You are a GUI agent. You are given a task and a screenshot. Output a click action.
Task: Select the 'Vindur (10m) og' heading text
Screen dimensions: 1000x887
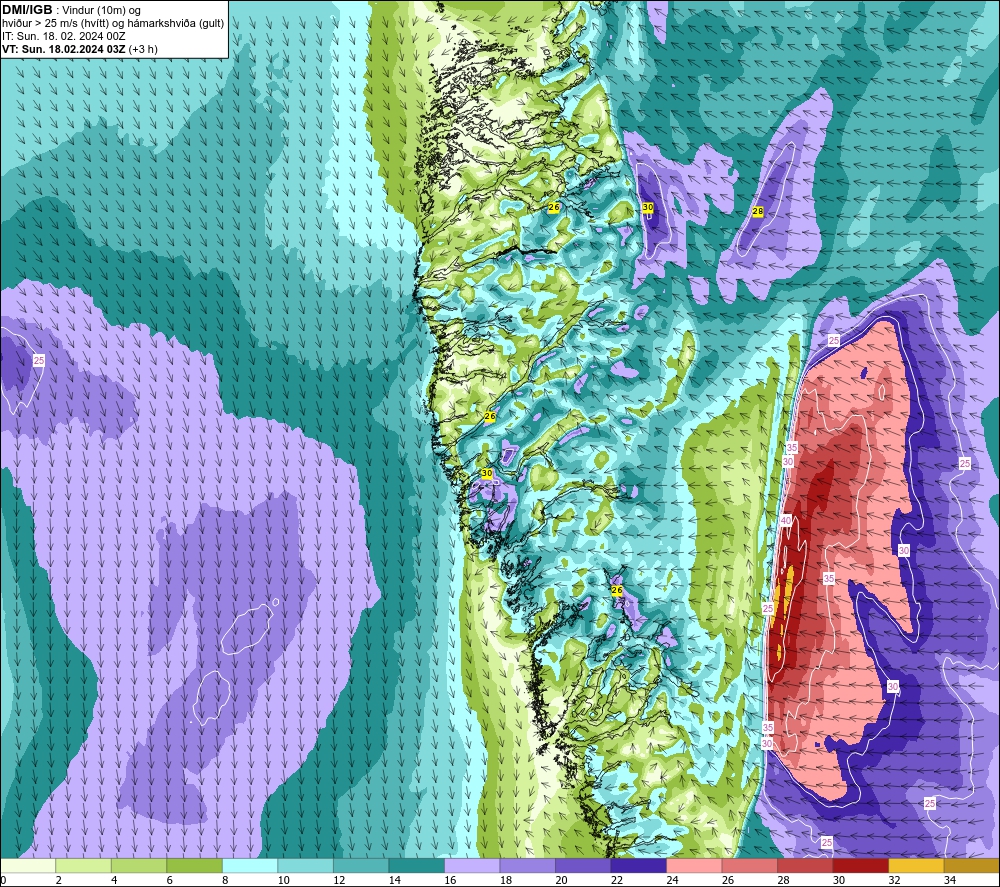101,11
